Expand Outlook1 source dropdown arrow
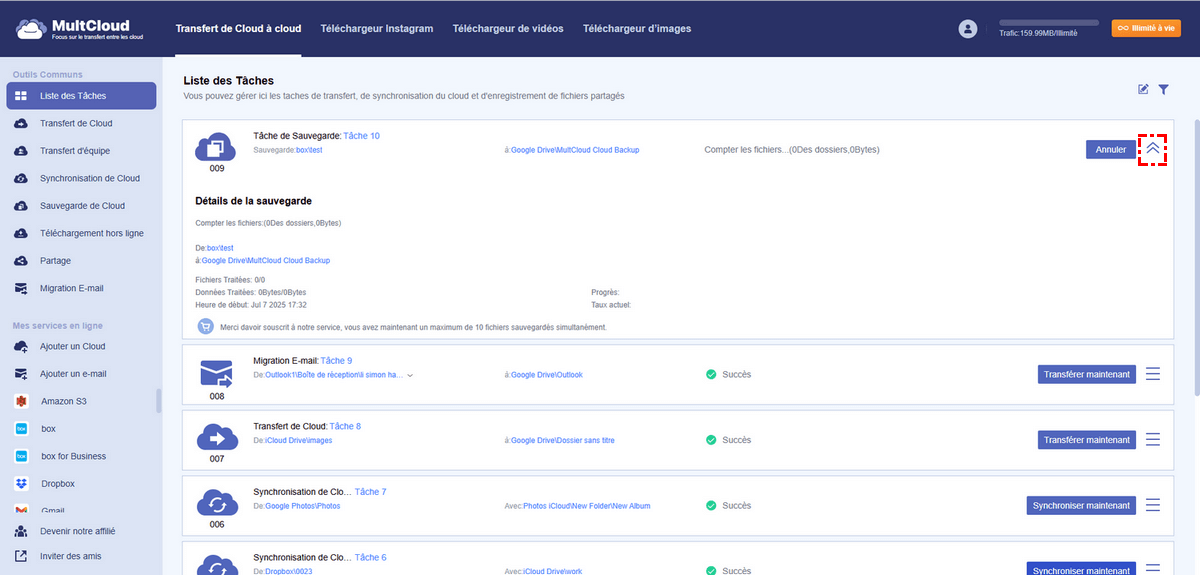The image size is (1200, 575). coord(410,375)
